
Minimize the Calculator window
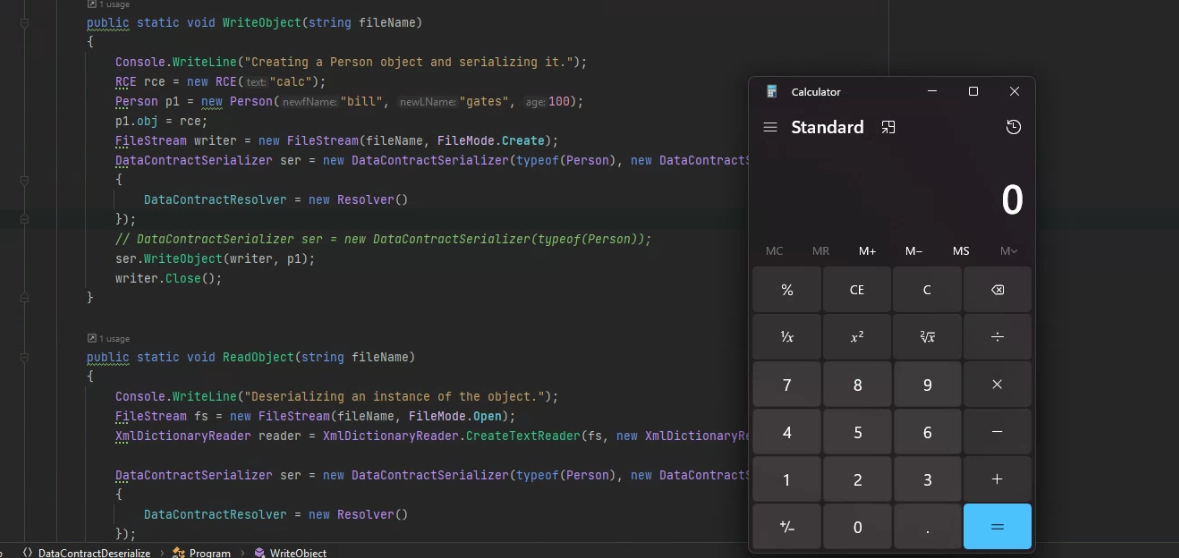932,92
